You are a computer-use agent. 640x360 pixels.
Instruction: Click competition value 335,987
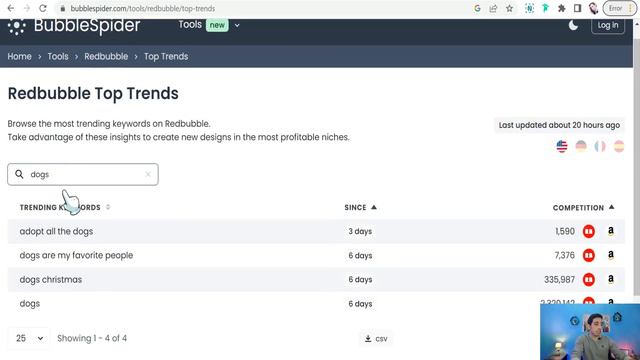[x=559, y=280]
